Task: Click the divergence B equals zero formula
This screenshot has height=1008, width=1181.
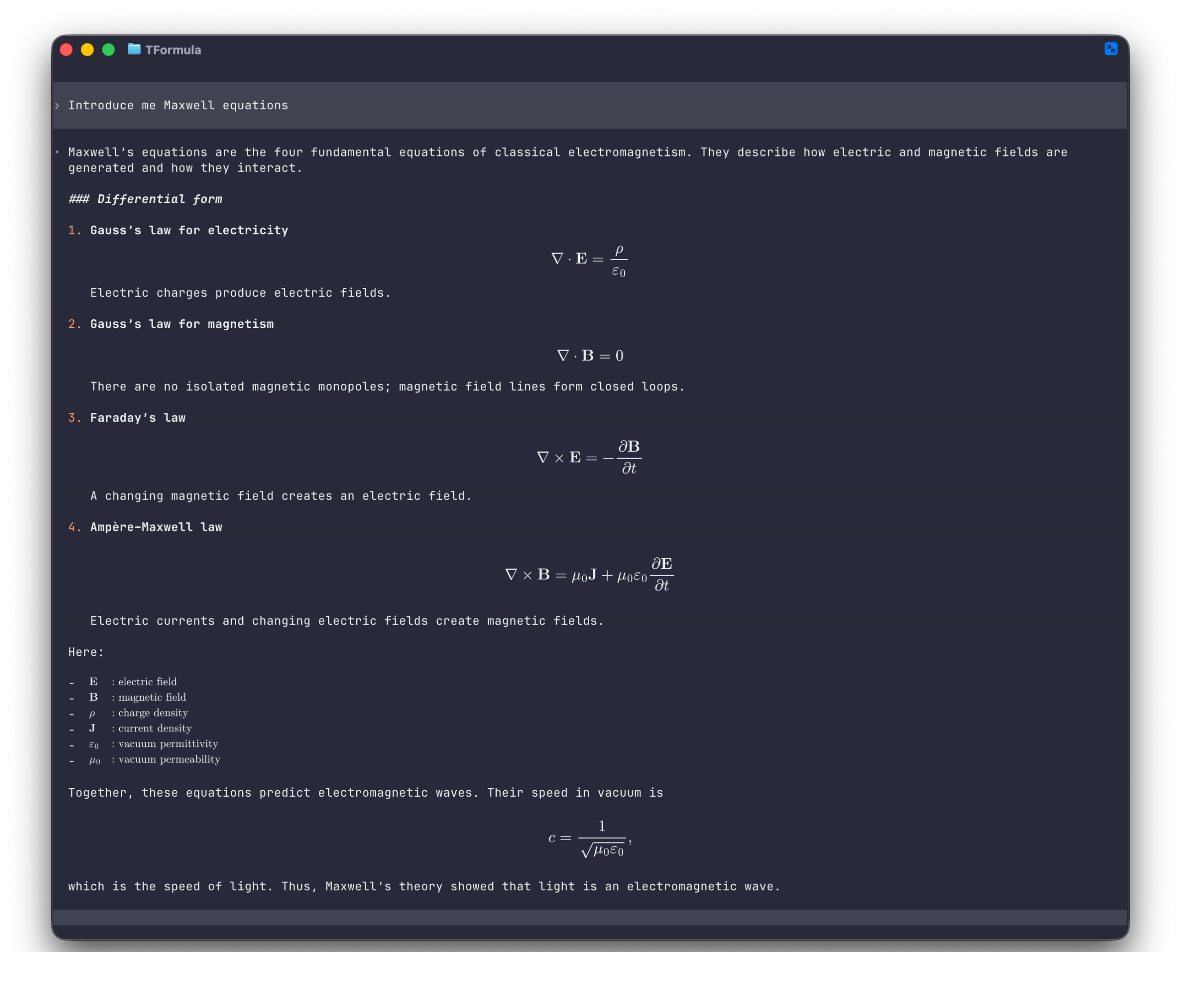Action: [590, 356]
